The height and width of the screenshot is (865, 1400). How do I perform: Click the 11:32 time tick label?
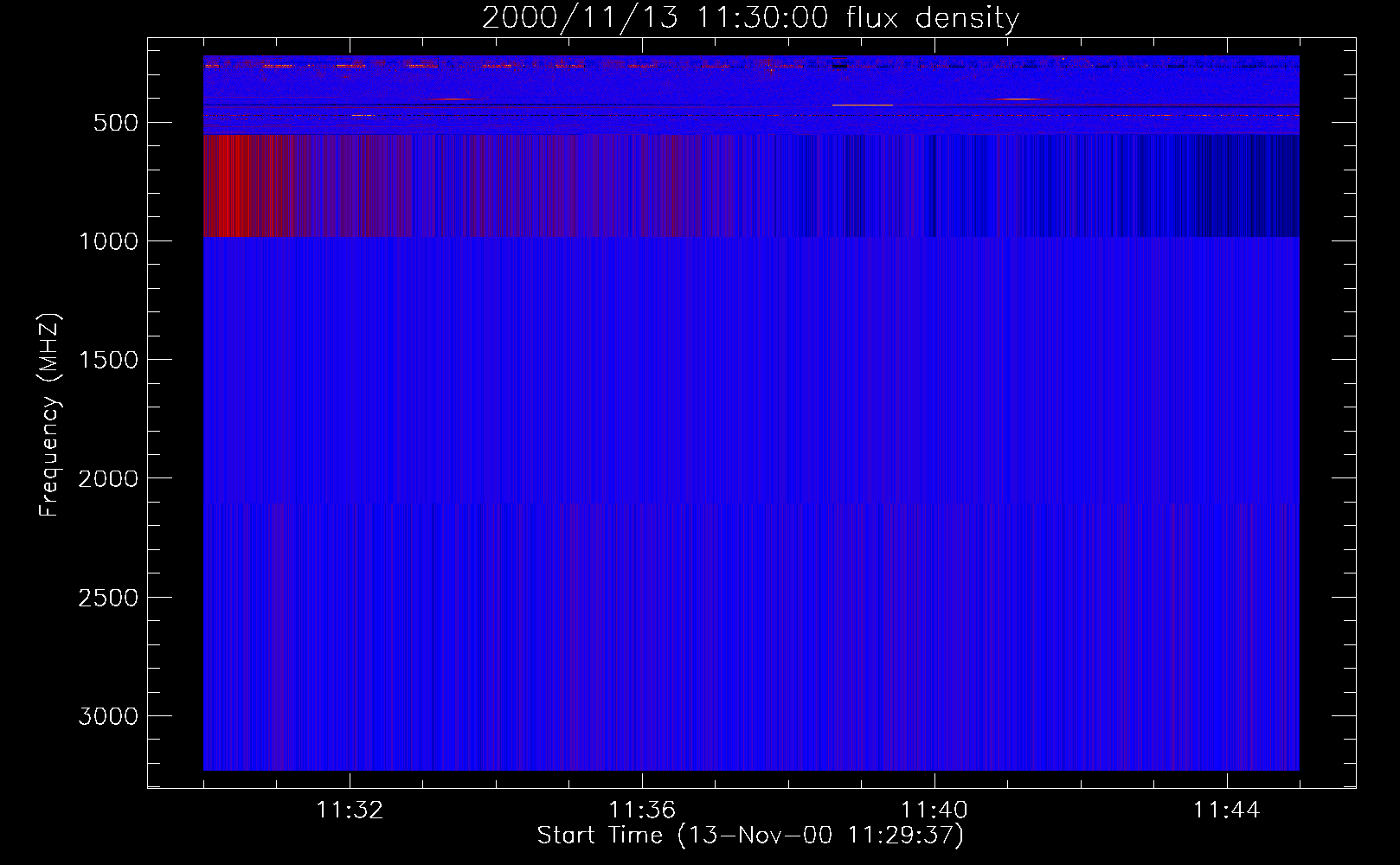pos(350,811)
